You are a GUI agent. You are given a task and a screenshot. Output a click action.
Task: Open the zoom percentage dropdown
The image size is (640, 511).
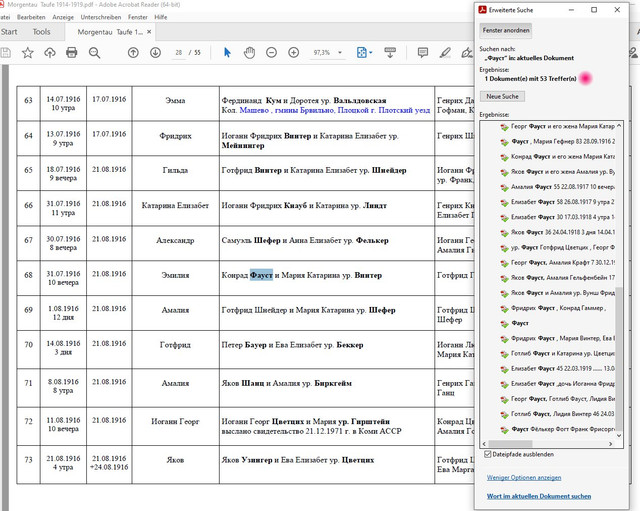339,53
